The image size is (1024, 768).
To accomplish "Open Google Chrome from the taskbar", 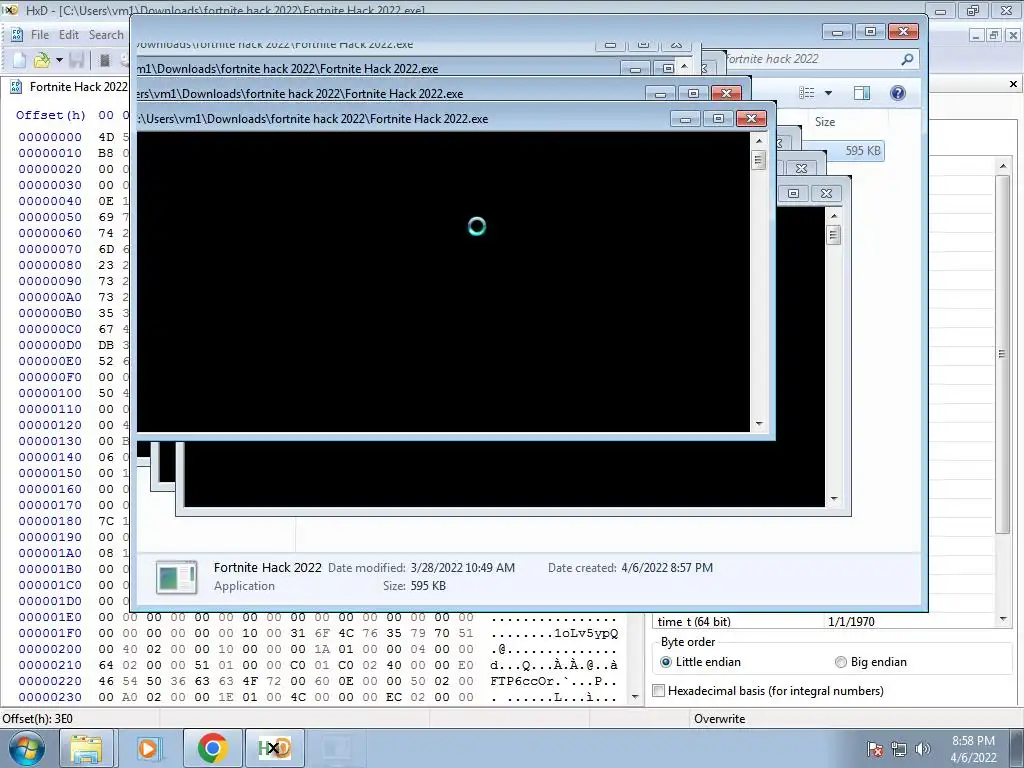I will (212, 748).
